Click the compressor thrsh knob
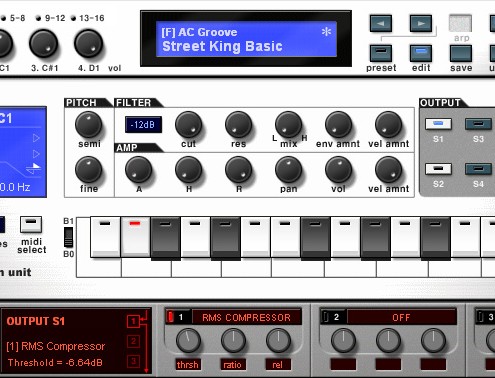This screenshot has width=495, height=378. coord(188,341)
